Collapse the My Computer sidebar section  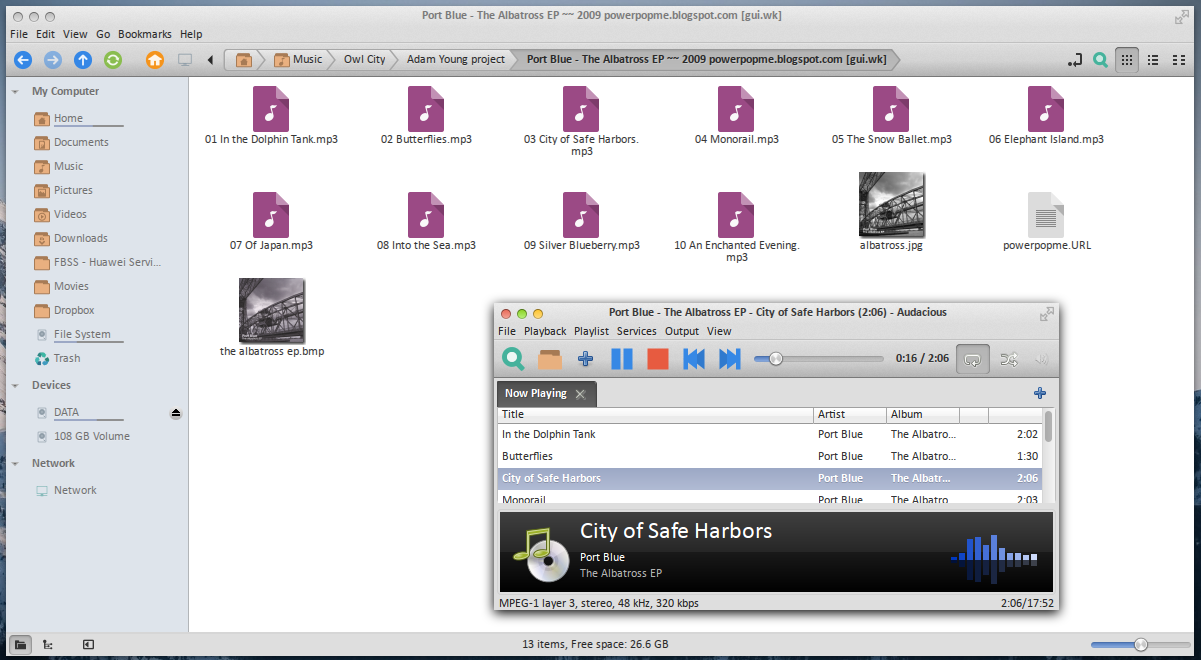[x=15, y=92]
